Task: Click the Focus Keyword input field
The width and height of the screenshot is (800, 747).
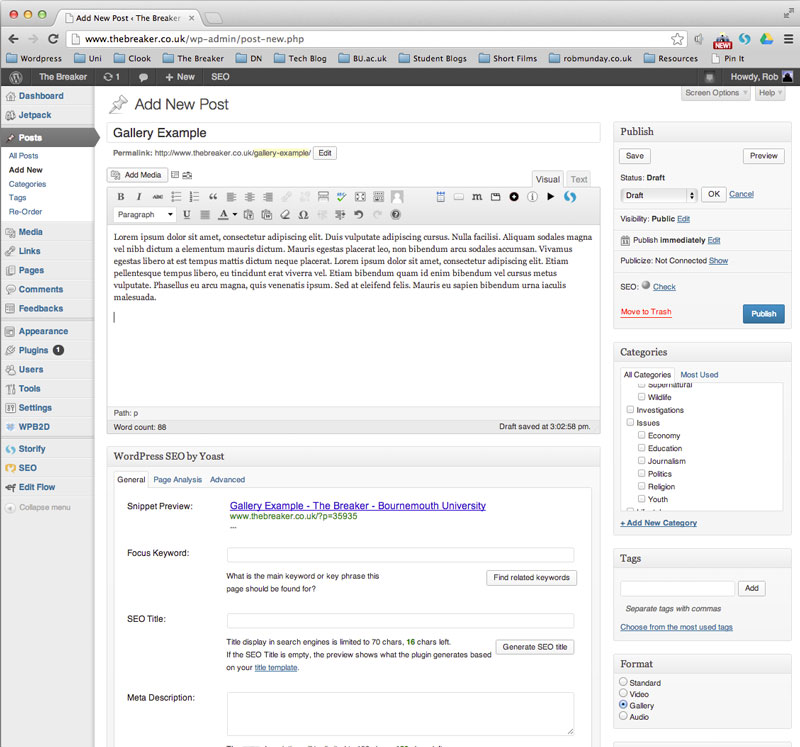Action: tap(401, 555)
